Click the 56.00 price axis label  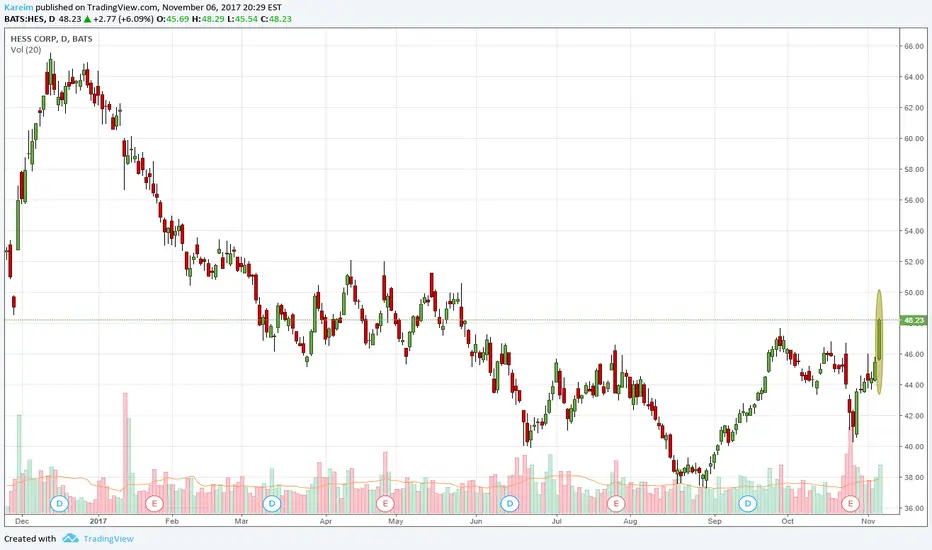pyautogui.click(x=914, y=200)
